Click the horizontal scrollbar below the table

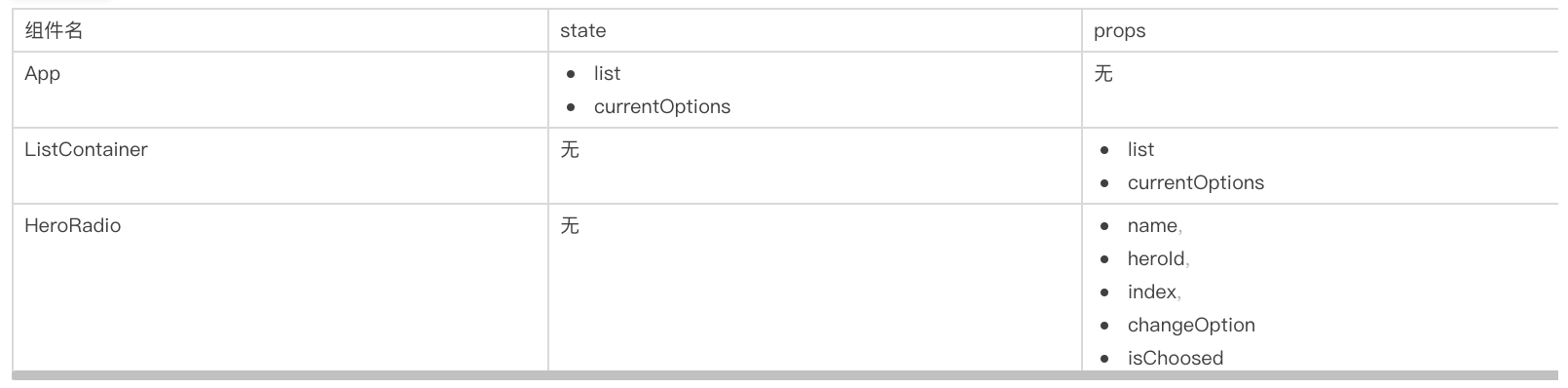[785, 375]
